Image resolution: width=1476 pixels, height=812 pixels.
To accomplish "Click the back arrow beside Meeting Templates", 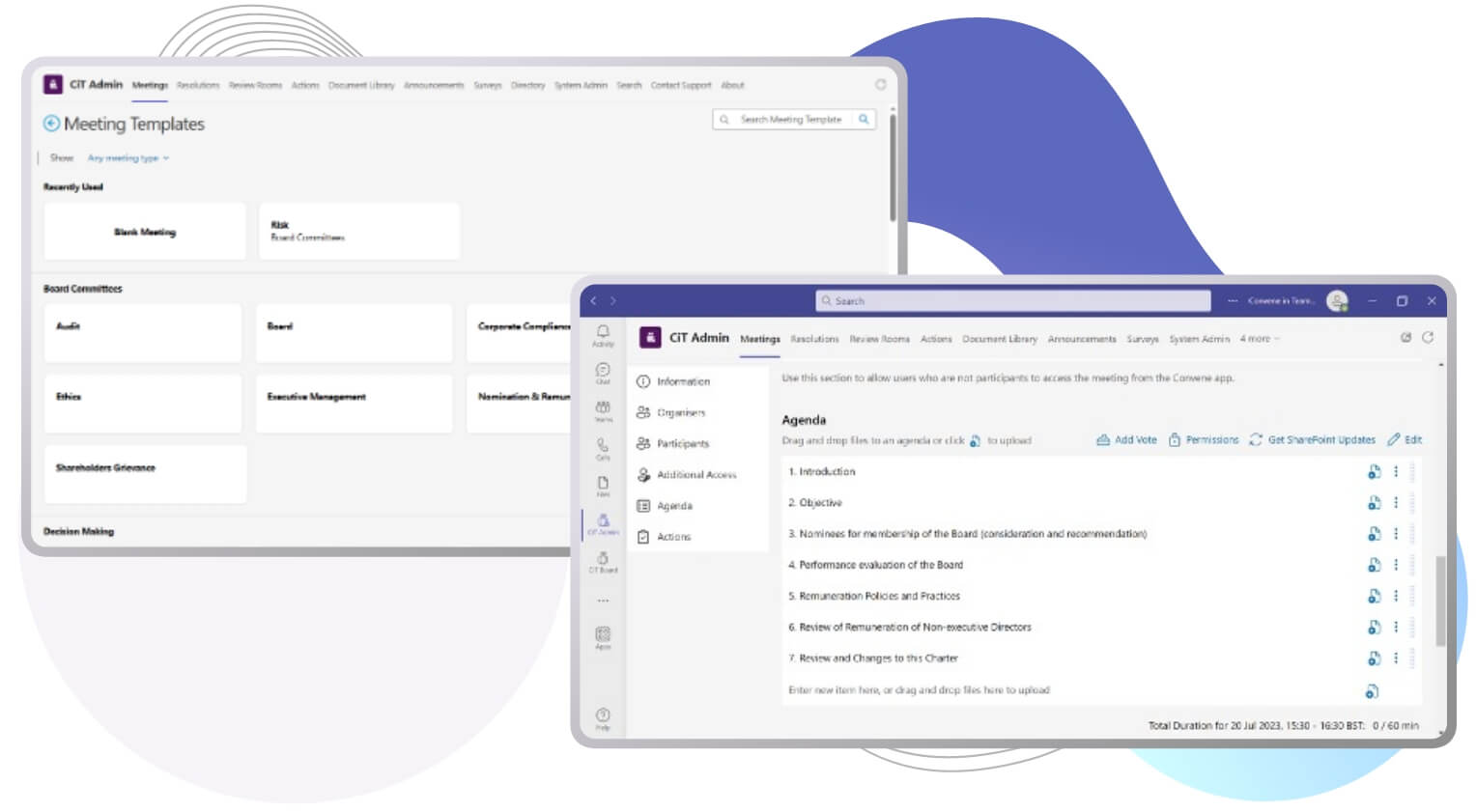I will point(50,124).
